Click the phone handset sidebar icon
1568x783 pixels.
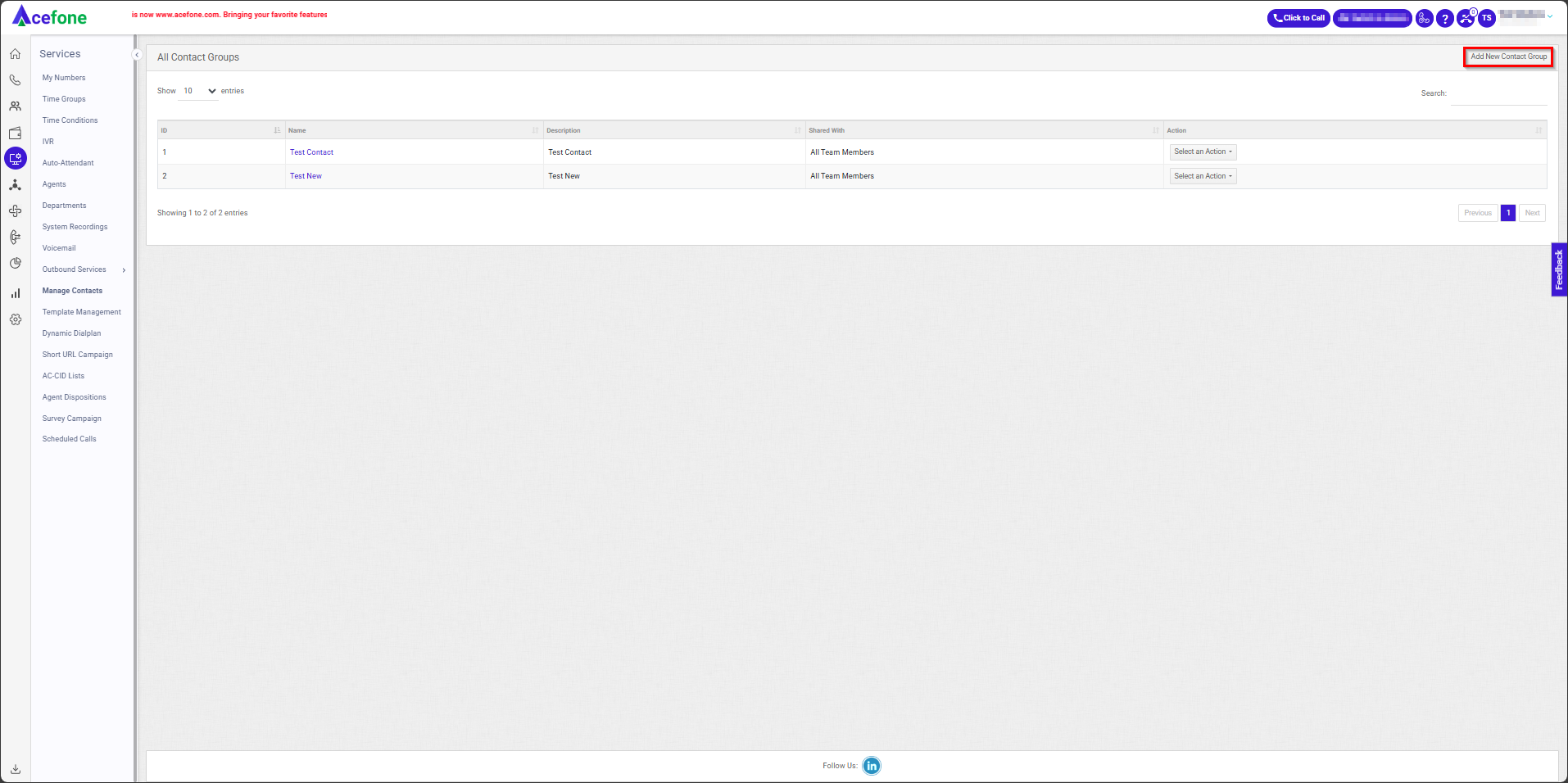click(15, 80)
